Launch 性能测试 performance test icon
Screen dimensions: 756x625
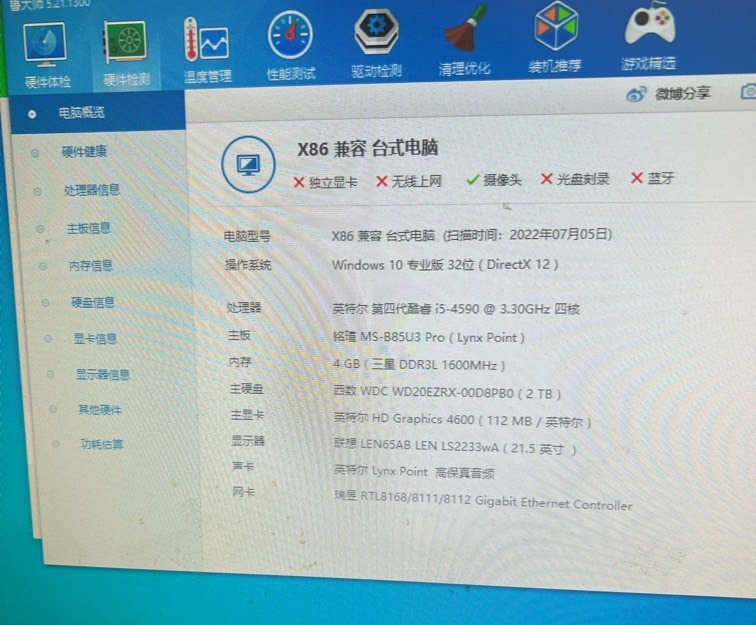[290, 36]
